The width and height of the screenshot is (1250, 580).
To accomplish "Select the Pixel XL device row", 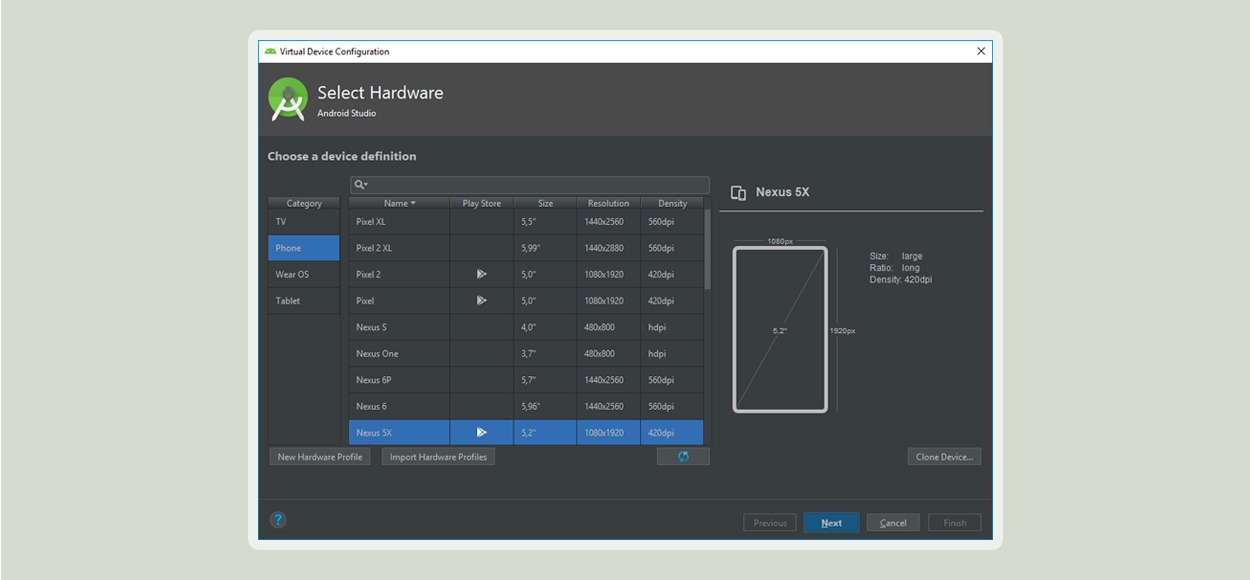I will point(526,222).
